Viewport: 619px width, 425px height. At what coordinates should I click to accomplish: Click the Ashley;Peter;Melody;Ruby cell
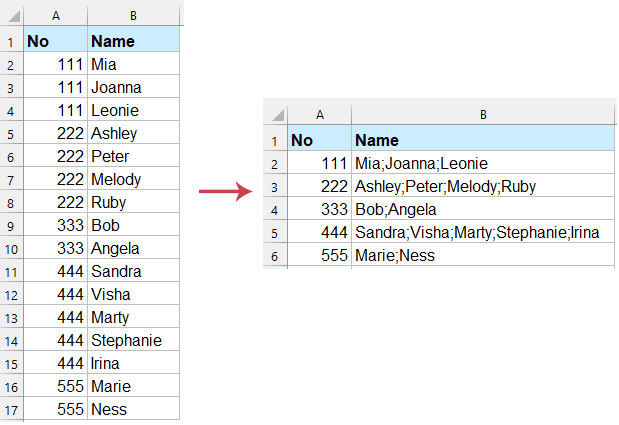[x=482, y=186]
